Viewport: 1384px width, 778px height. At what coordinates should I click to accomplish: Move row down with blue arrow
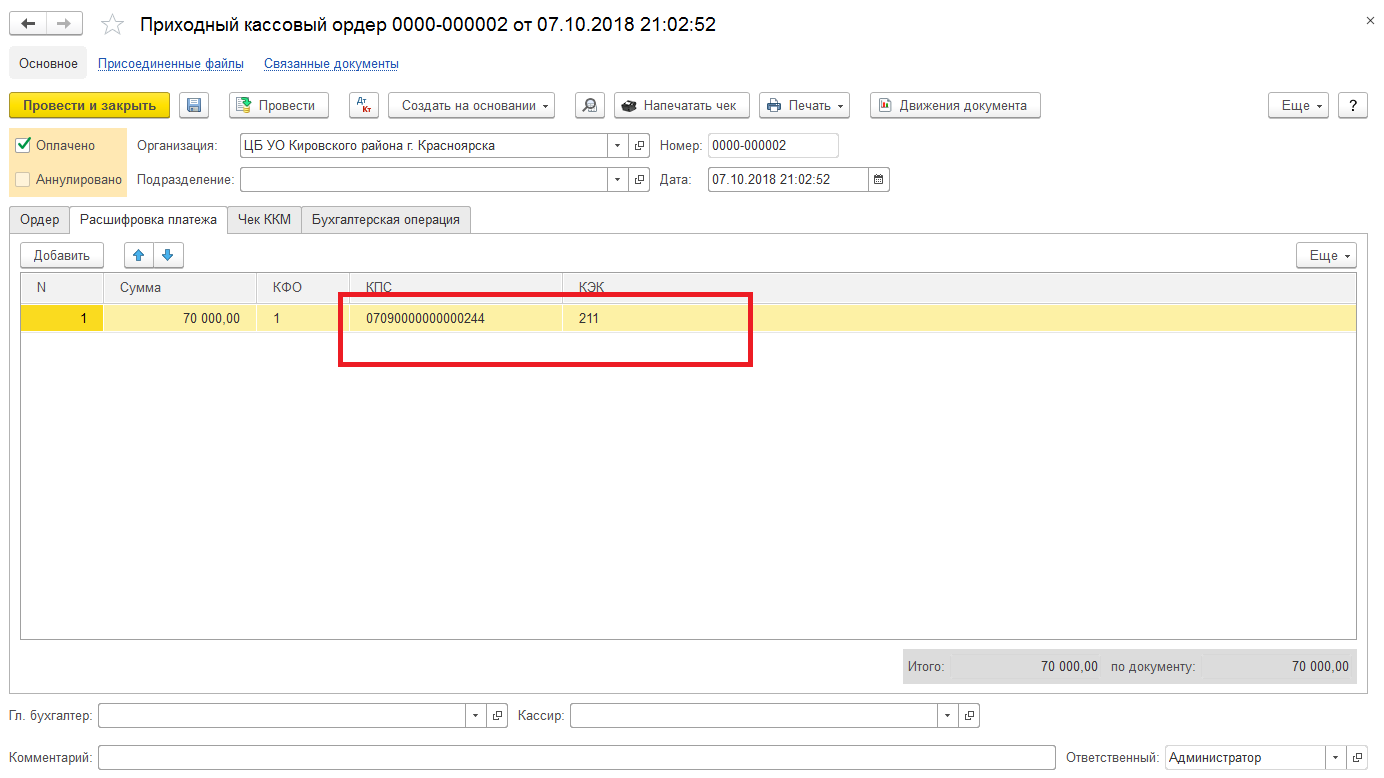tap(168, 255)
